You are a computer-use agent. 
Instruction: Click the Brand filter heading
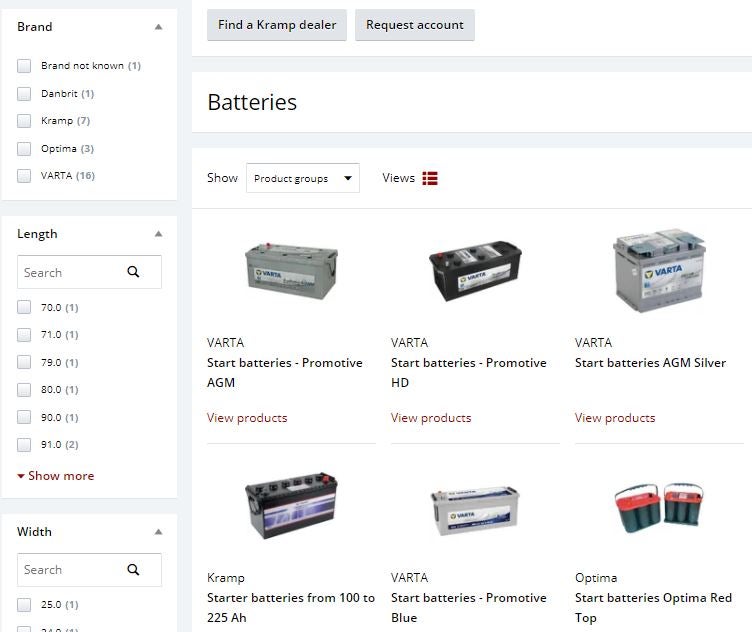[35, 27]
